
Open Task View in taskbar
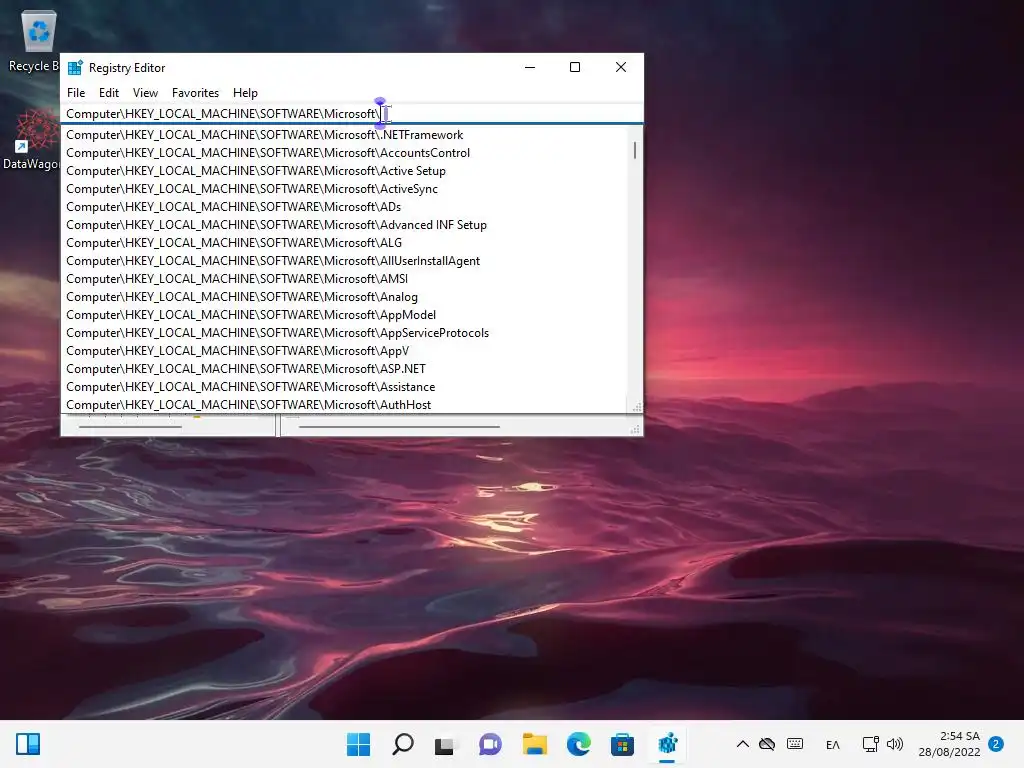tap(445, 744)
